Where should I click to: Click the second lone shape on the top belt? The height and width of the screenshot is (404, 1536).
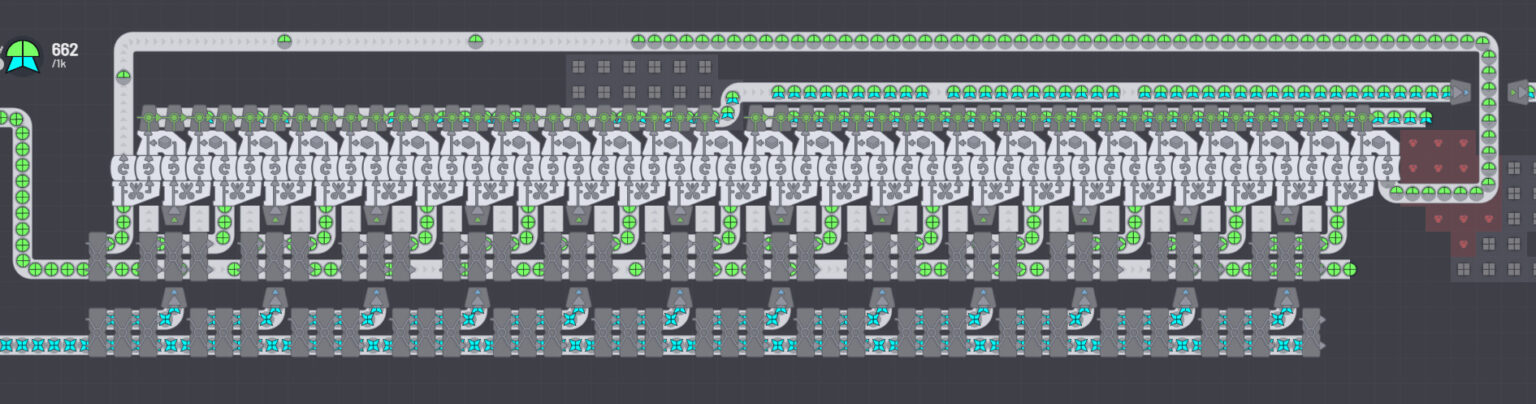[476, 41]
